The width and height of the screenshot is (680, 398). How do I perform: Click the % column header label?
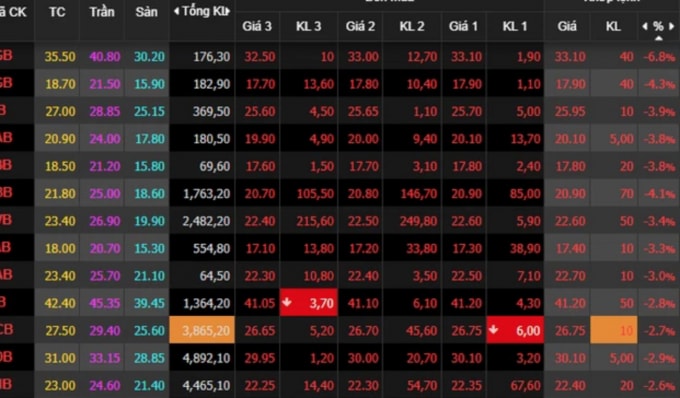tap(658, 26)
